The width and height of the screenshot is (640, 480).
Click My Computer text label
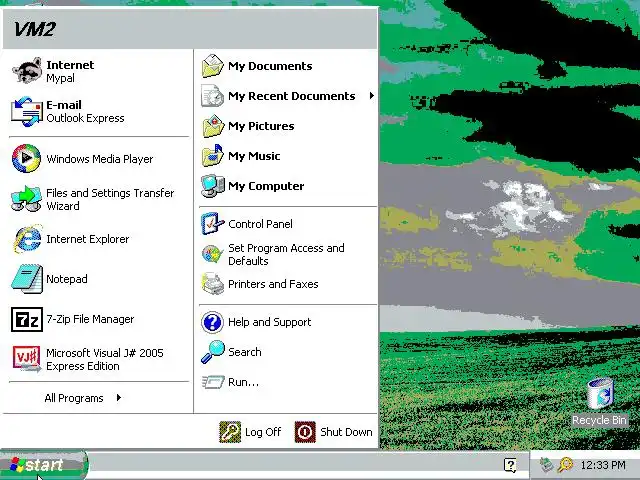(266, 186)
